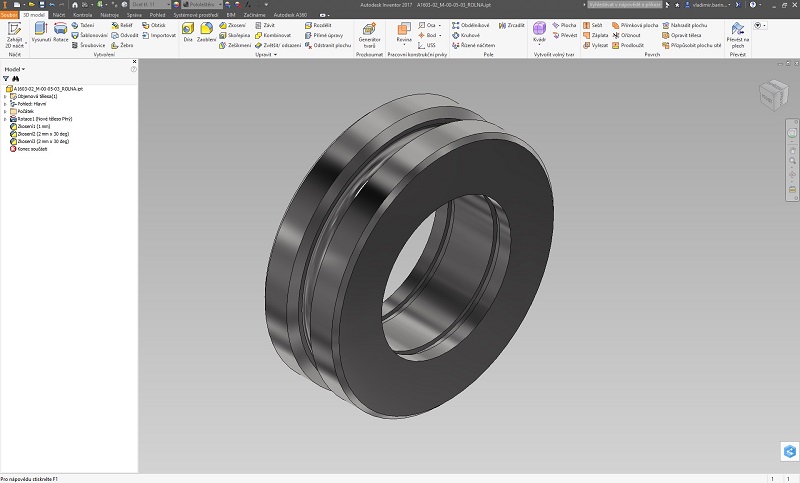Screen dimensions: 800x483
Task: Expand the Objemová tělesa(1) node
Action: tap(5, 96)
